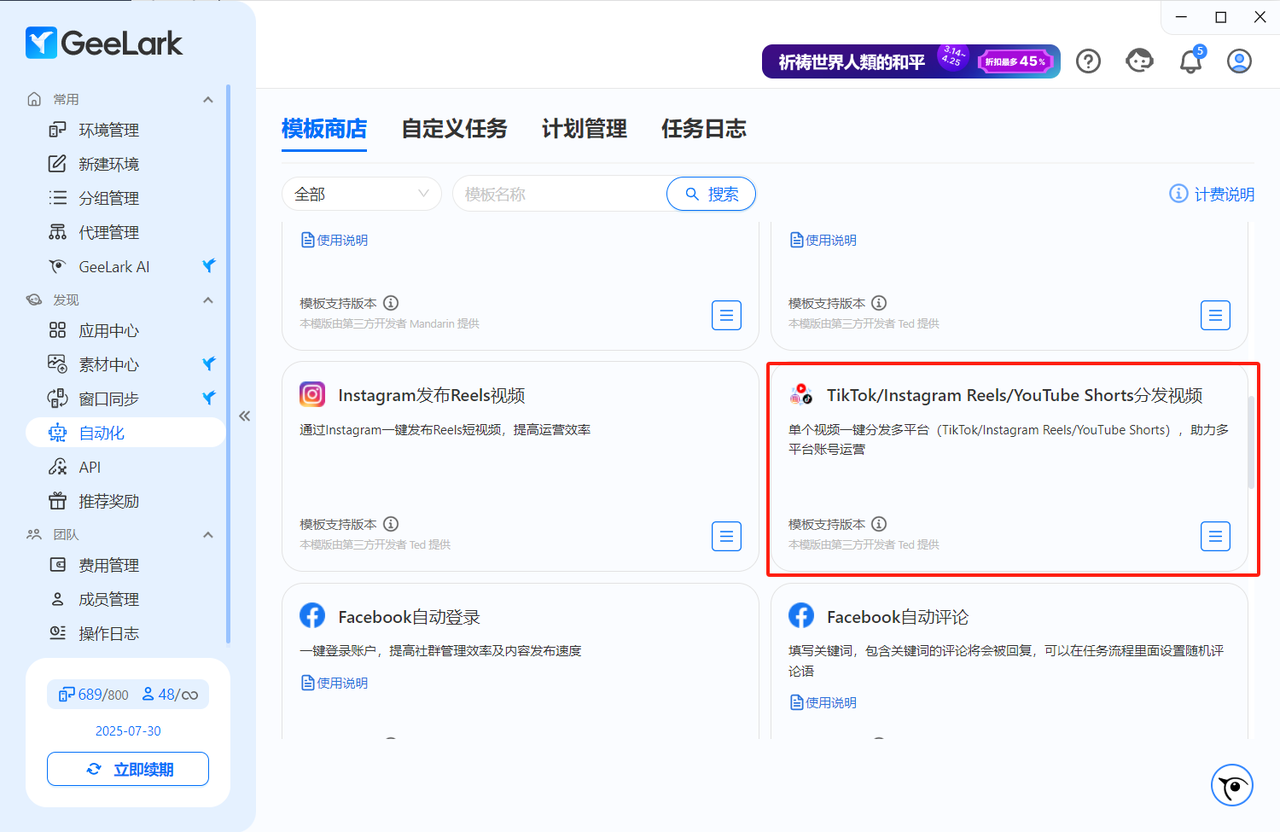Open the 全部 category dropdown
1280x832 pixels.
pyautogui.click(x=362, y=194)
